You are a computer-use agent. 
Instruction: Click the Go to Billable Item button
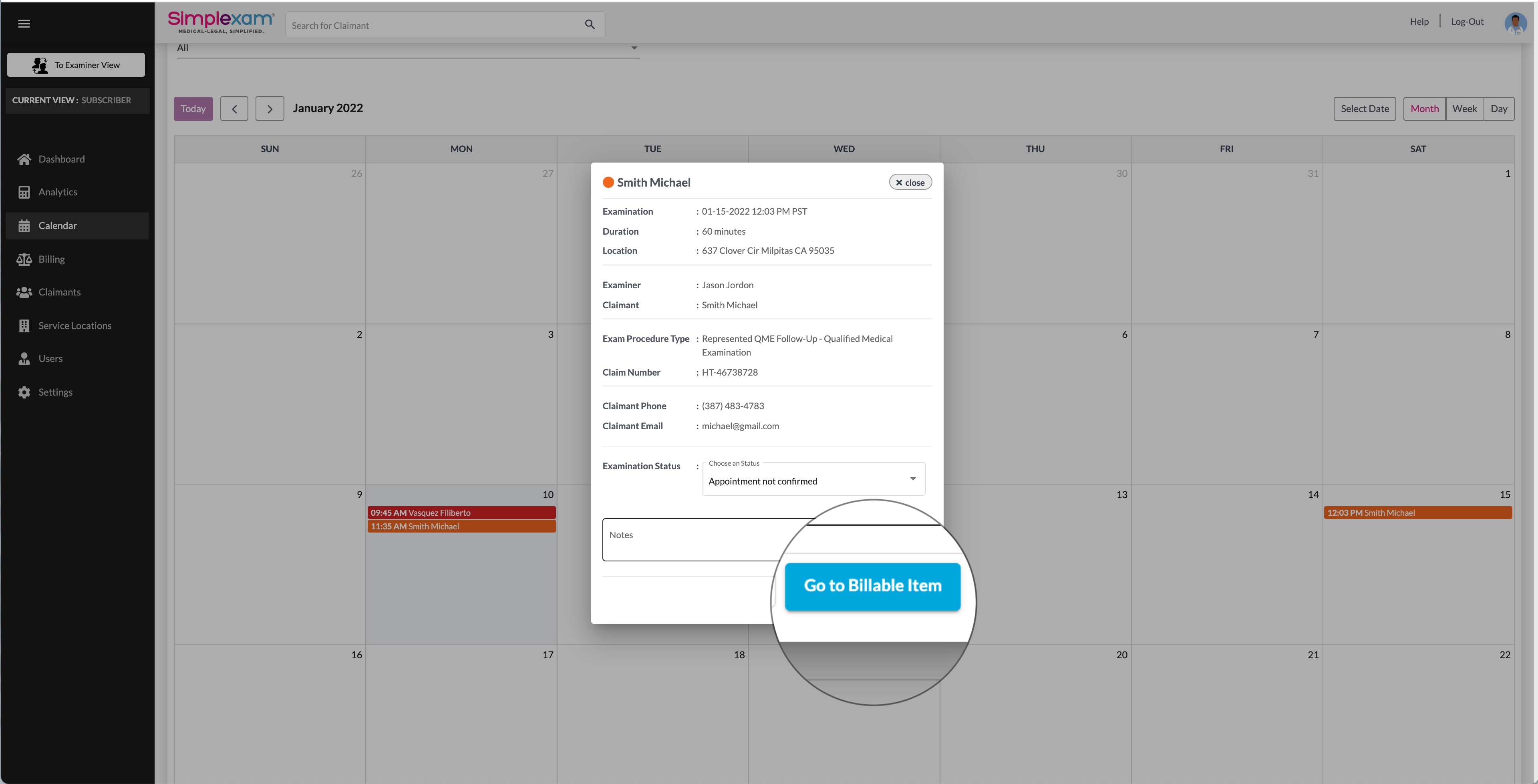click(872, 586)
